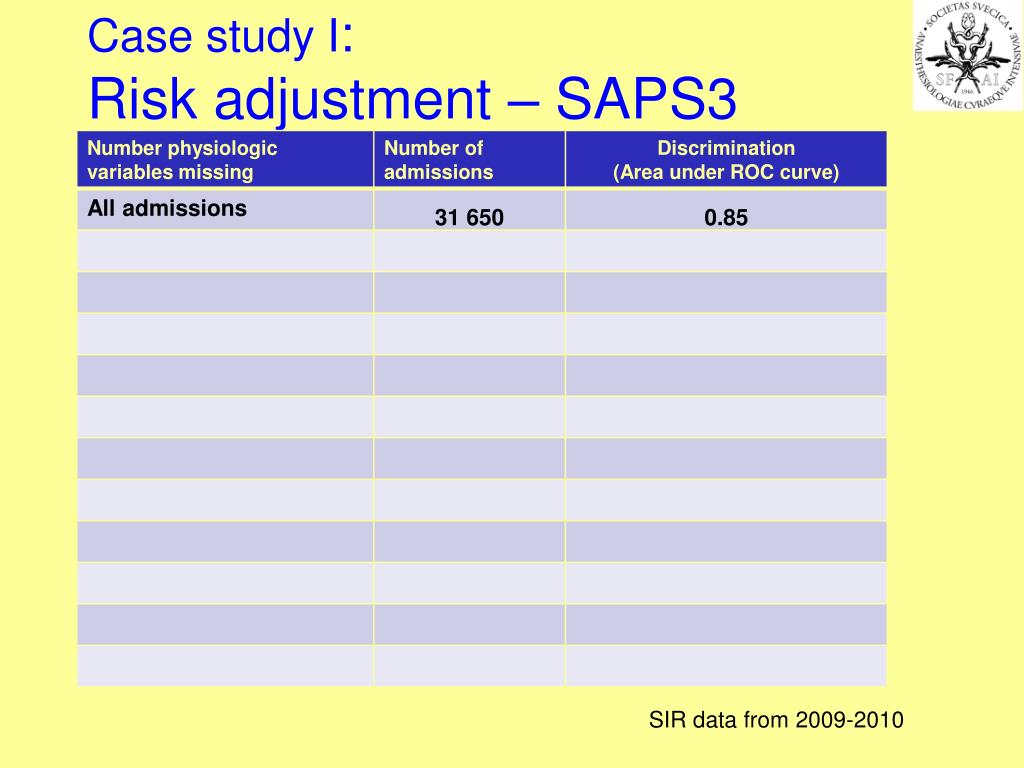
Task: Click 'SIR data from 2009-2010' footnote
Action: point(776,720)
